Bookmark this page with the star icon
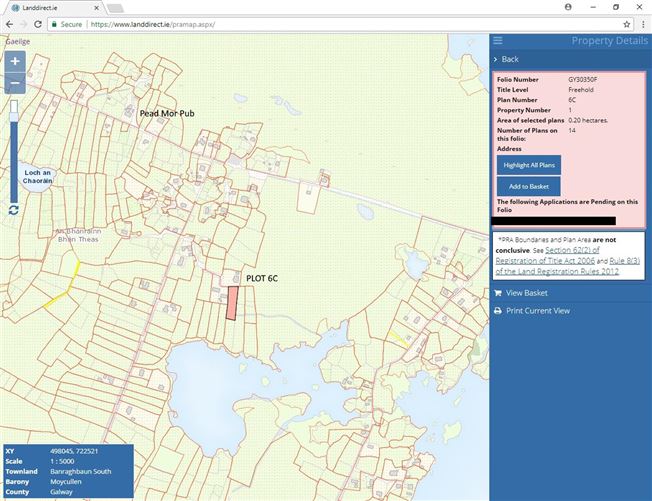Viewport: 652px width, 501px height. point(627,24)
